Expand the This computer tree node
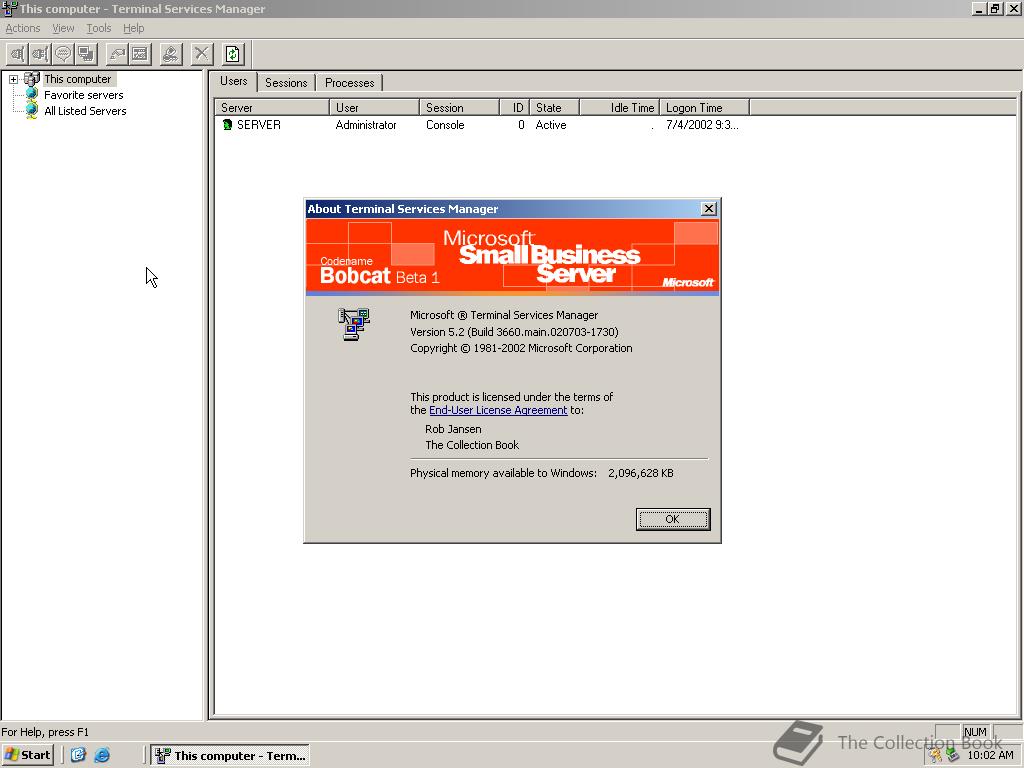The image size is (1024, 768). click(13, 79)
